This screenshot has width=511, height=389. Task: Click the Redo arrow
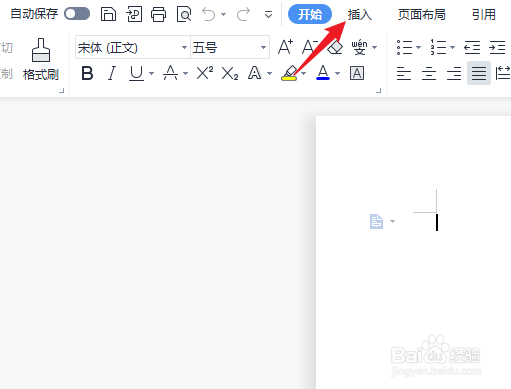[x=243, y=14]
